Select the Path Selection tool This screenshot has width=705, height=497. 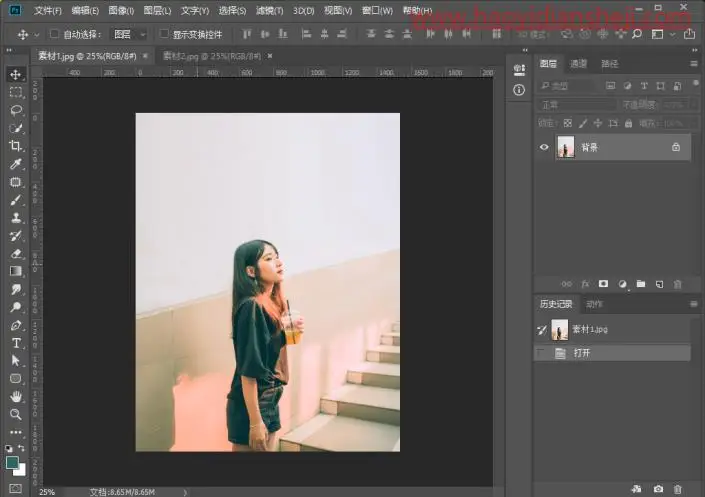tap(16, 361)
